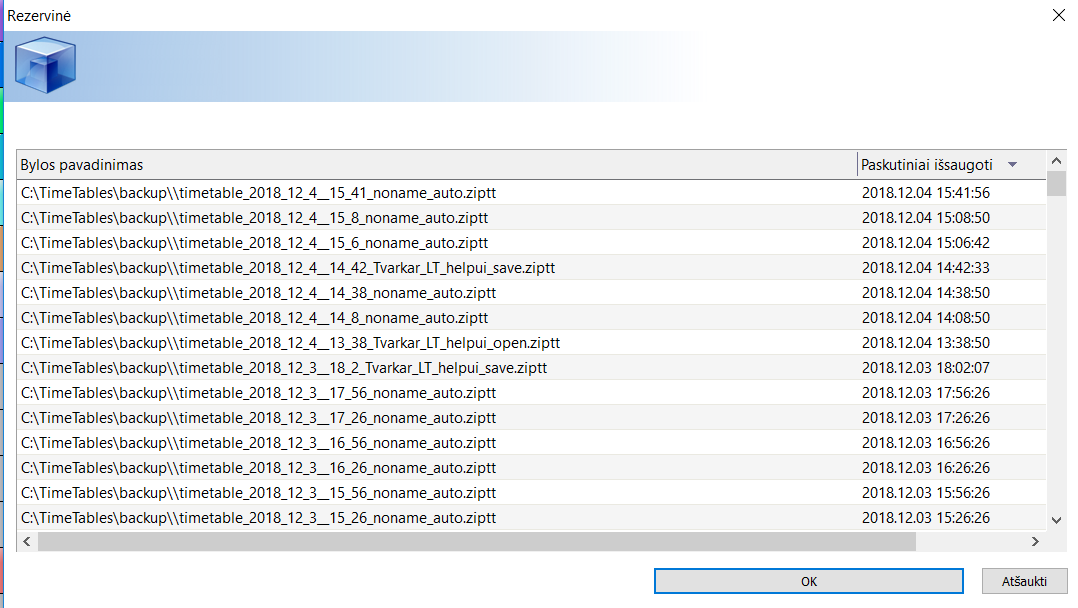1078x608 pixels.
Task: Click the sort arrow in Paskutiniai išsaugoti header
Action: point(1012,165)
